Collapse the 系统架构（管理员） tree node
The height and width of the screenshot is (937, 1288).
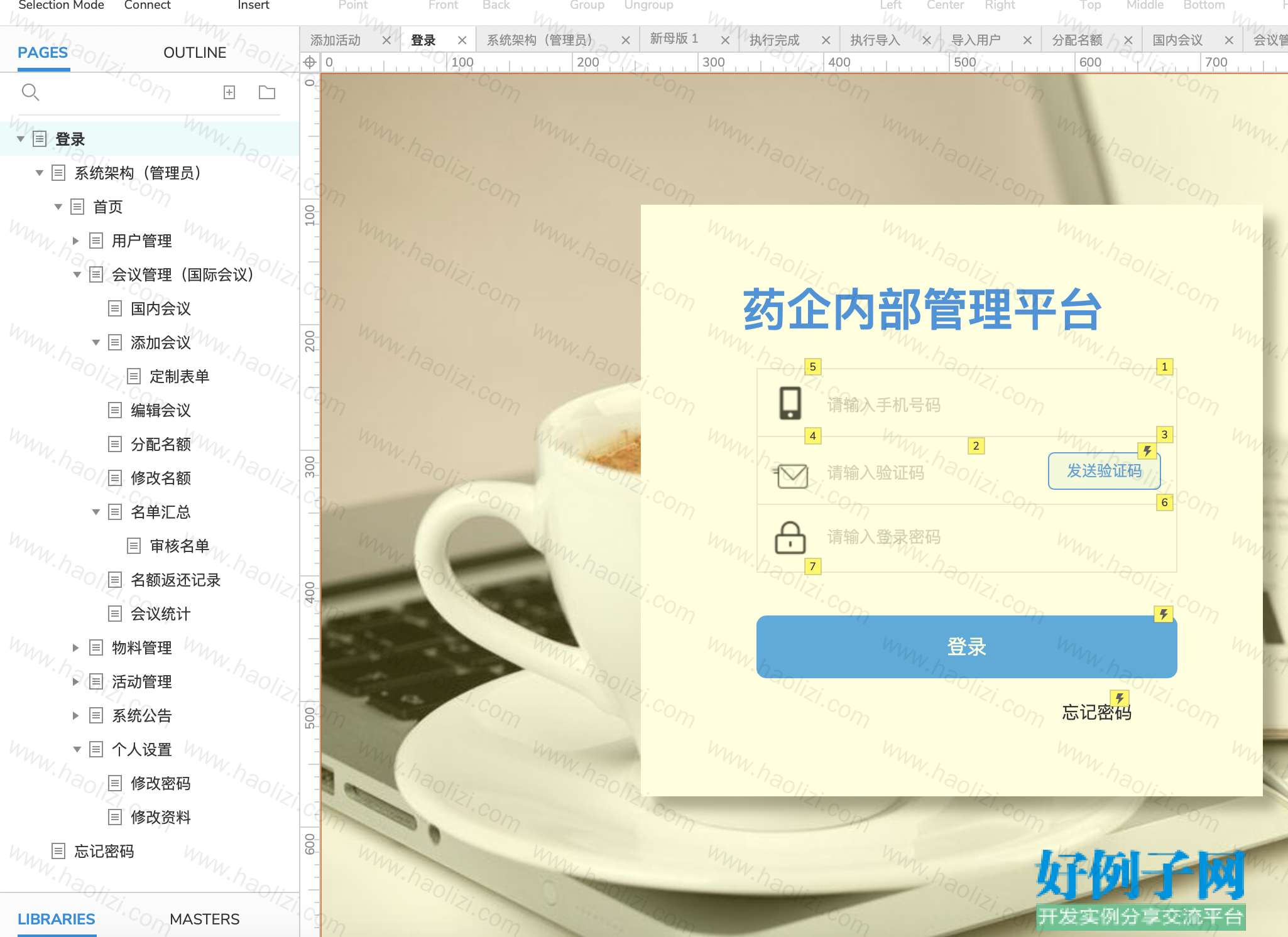(x=40, y=173)
